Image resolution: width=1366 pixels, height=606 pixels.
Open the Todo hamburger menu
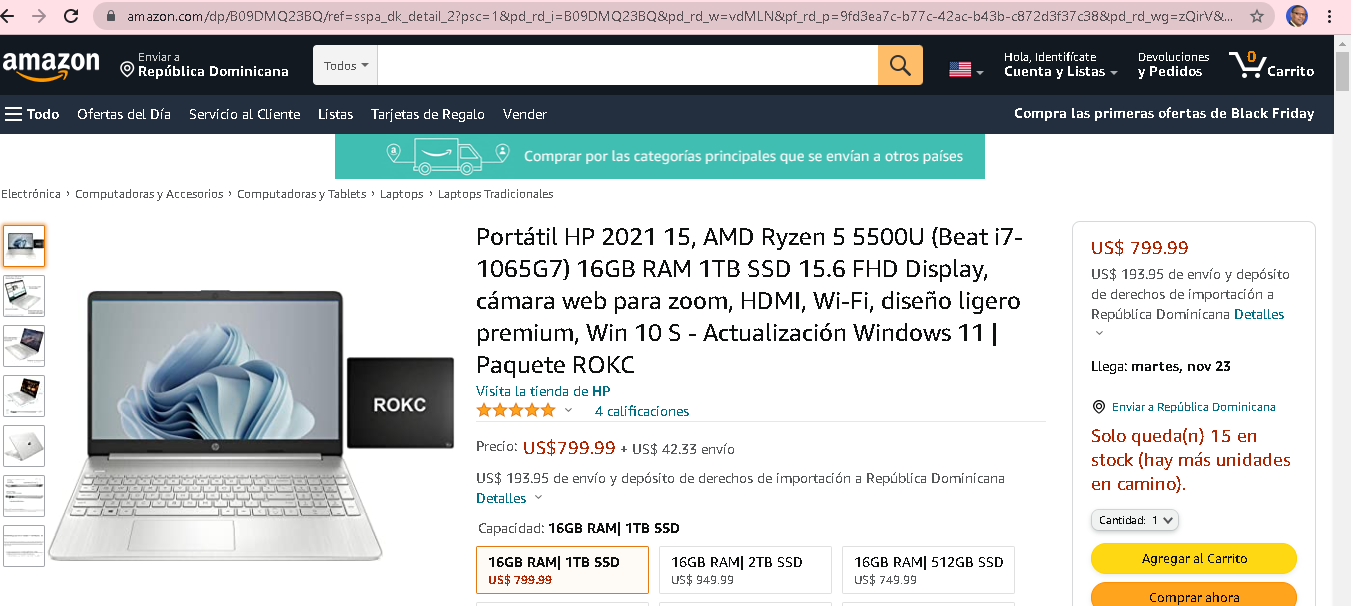click(x=32, y=114)
